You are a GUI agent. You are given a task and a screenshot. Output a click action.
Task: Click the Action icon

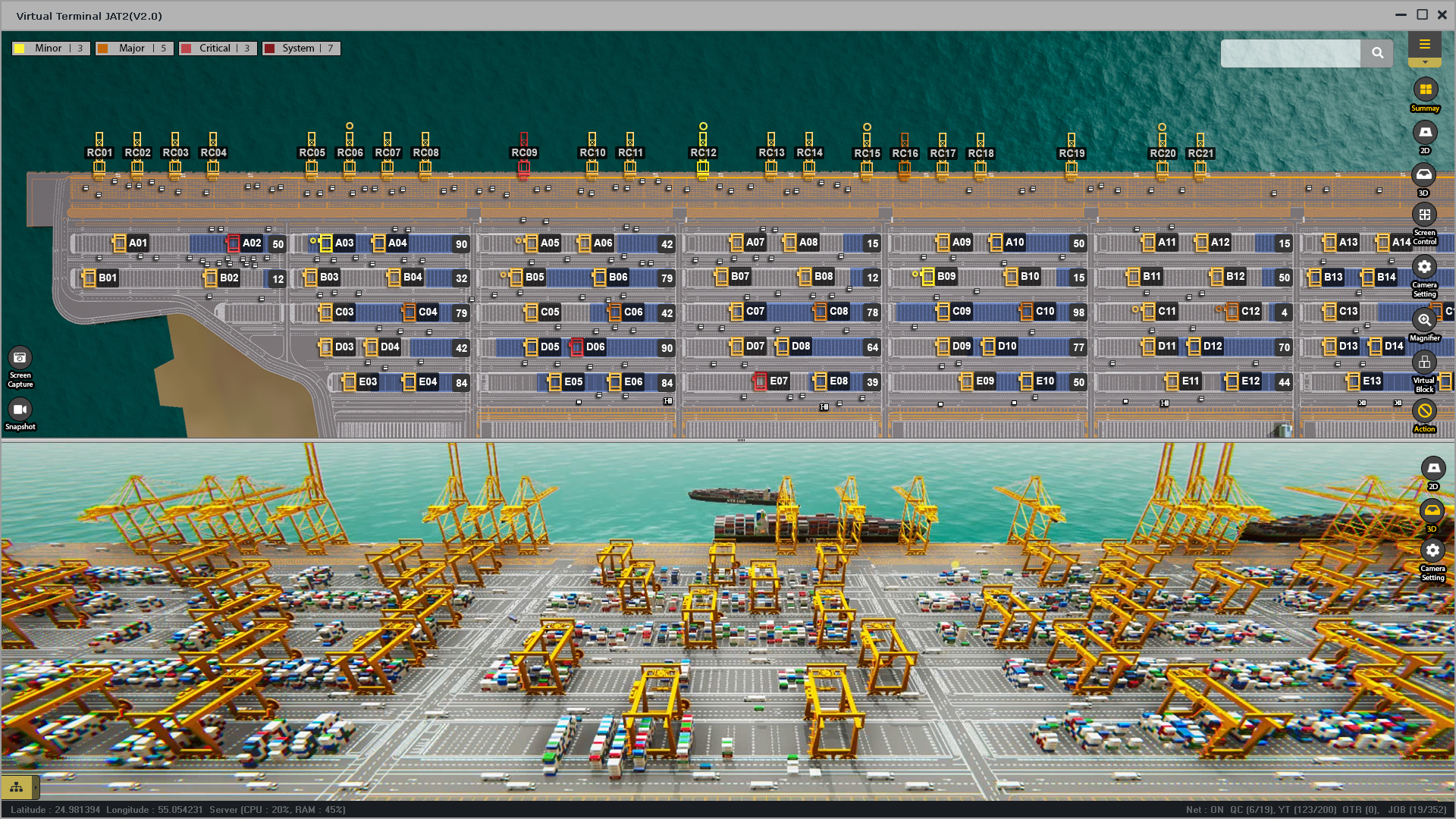(1424, 411)
